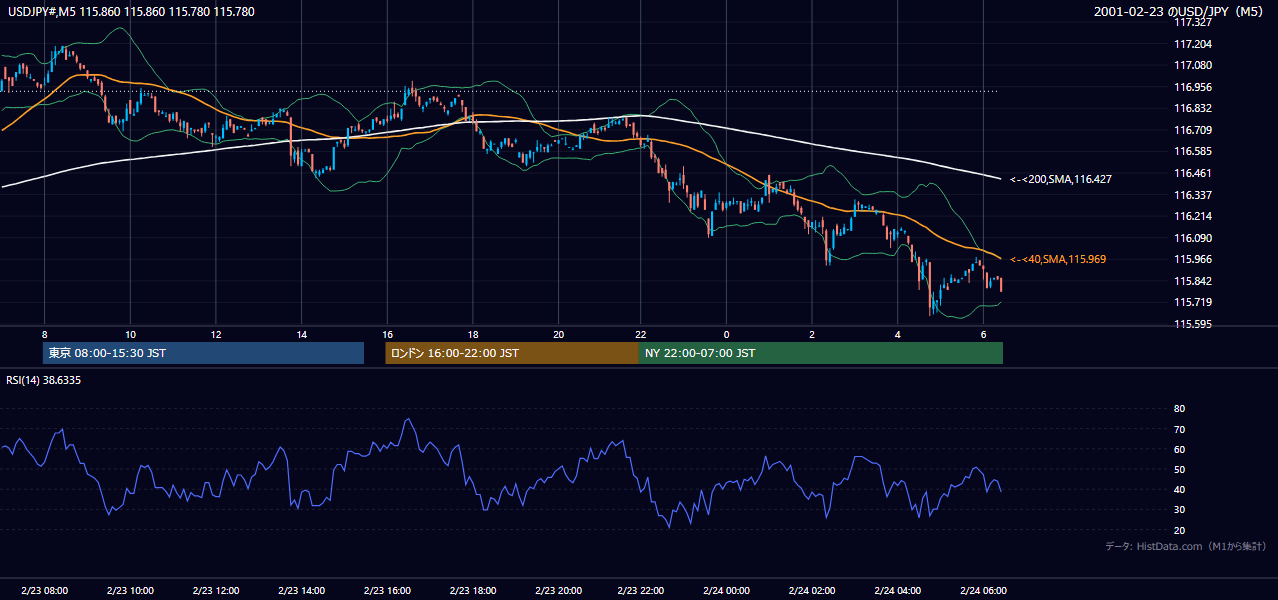Click the RSI 50 level label
Image resolution: width=1278 pixels, height=600 pixels.
tap(1180, 469)
